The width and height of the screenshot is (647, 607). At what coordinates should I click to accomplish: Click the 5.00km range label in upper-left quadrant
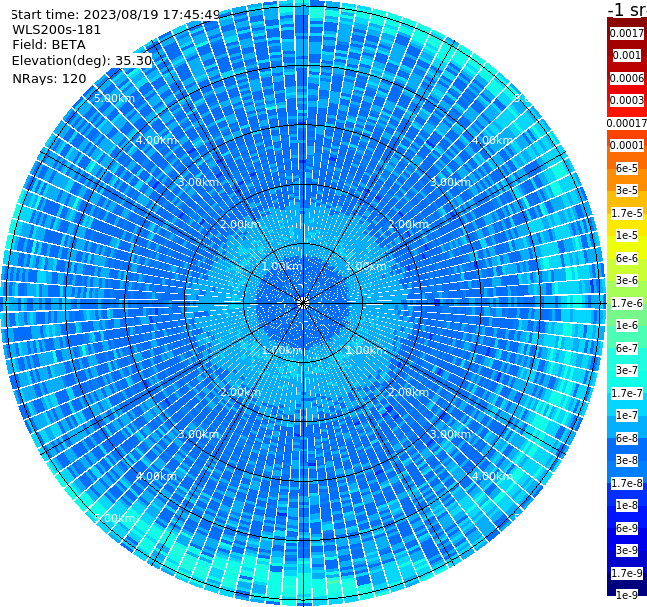114,98
